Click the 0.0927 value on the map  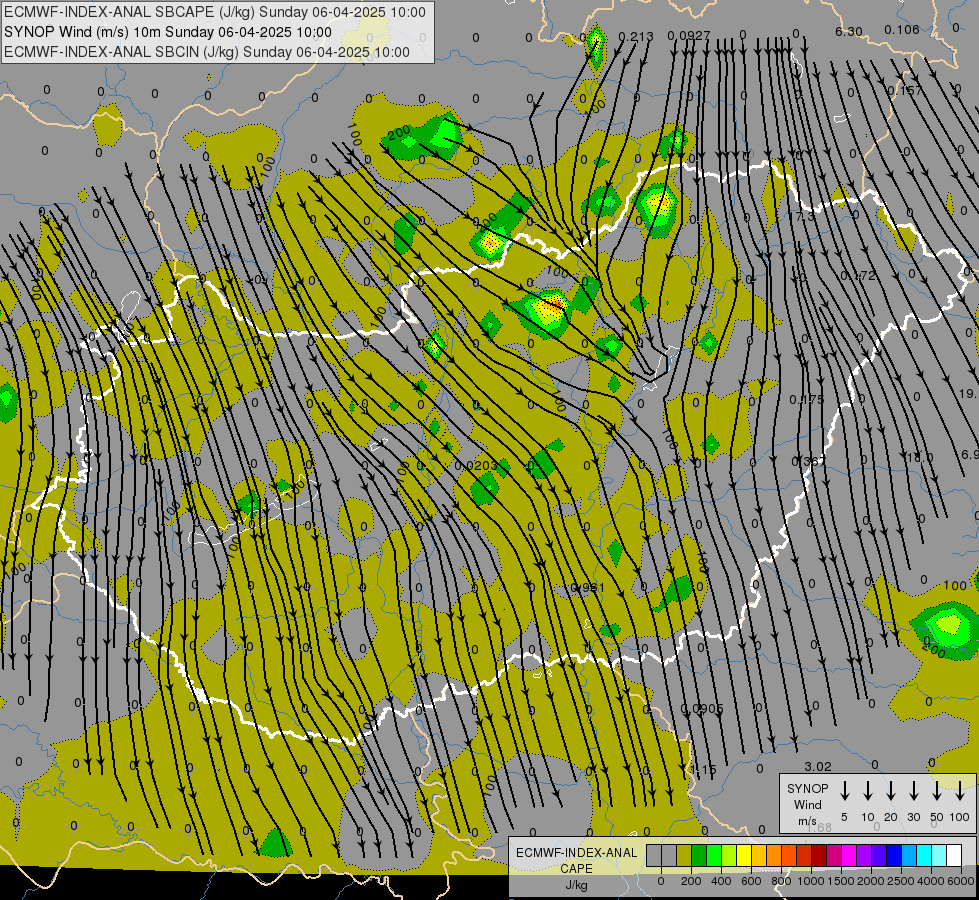pyautogui.click(x=689, y=36)
